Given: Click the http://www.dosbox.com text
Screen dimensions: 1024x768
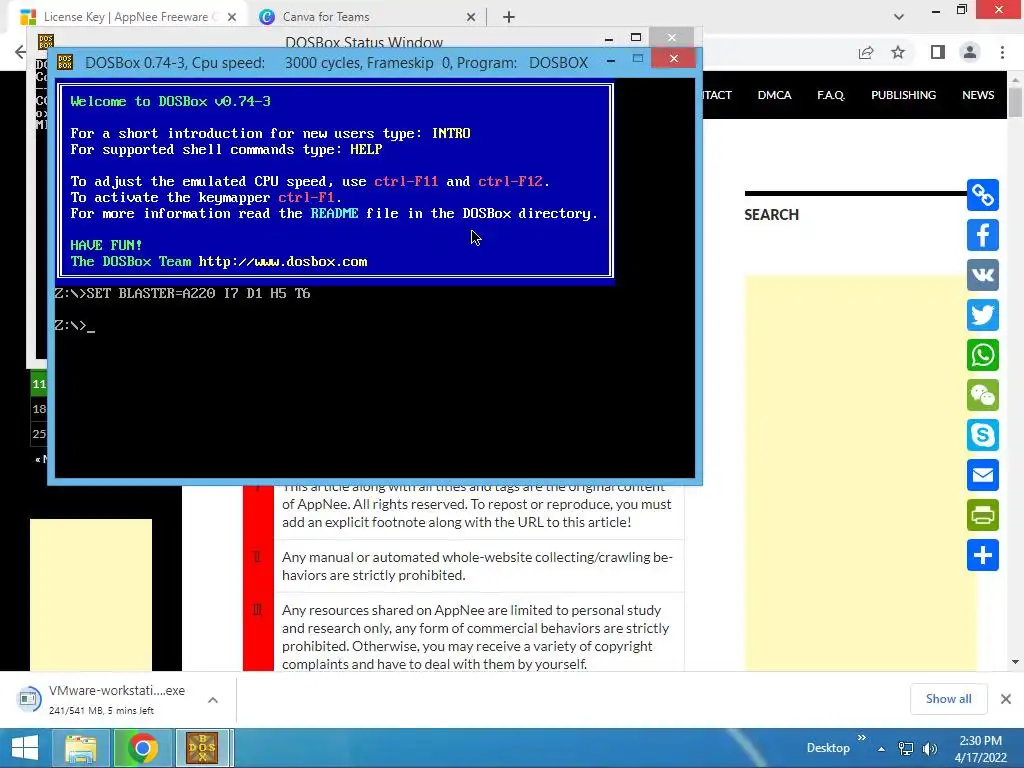Looking at the screenshot, I should coord(283,261).
